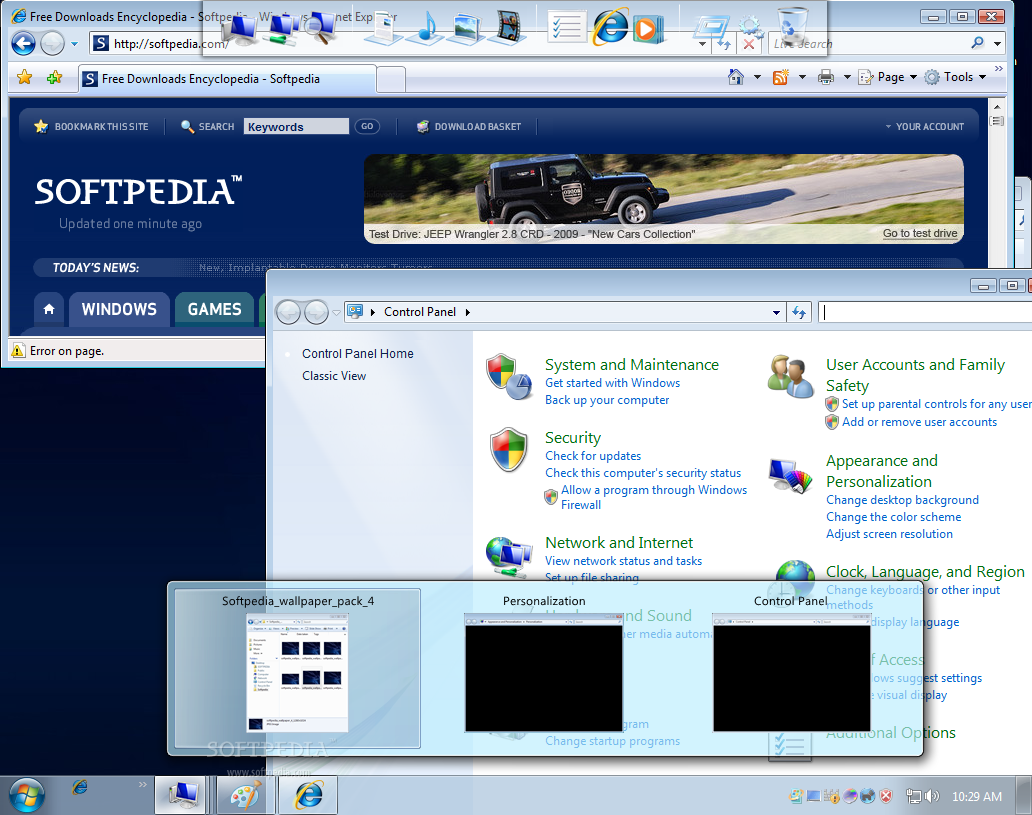1032x815 pixels.
Task: Launch Internet Explorer from the top dock
Action: (610, 28)
